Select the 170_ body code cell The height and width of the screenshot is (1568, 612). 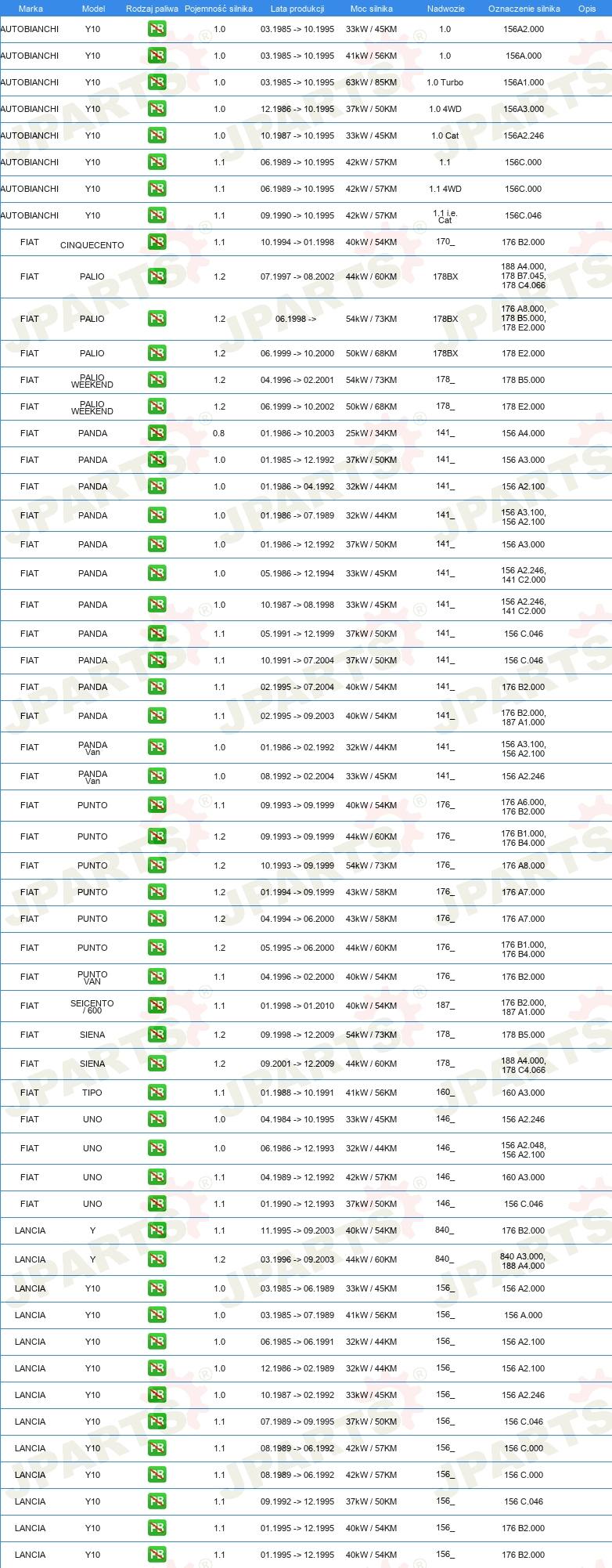(445, 242)
